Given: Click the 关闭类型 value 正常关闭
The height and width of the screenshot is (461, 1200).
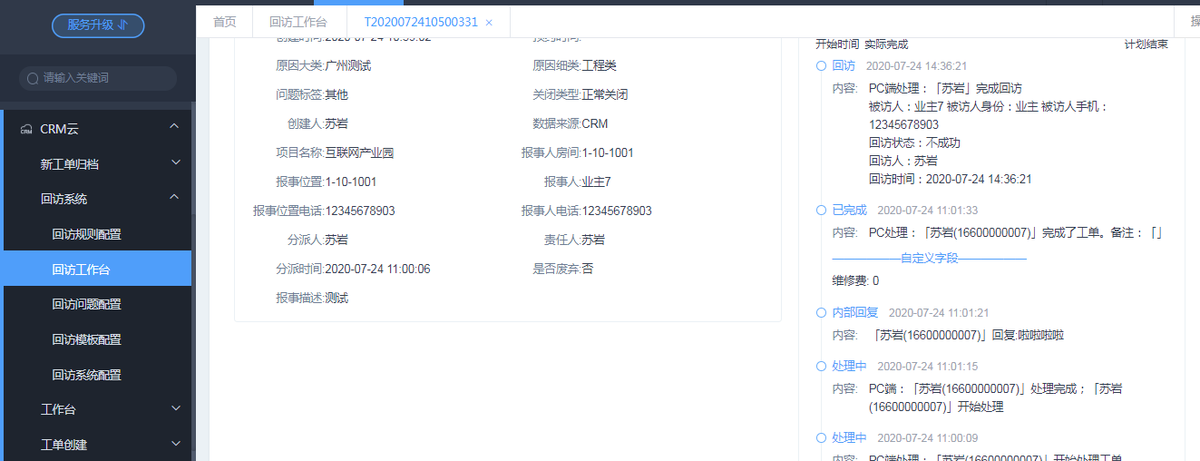Looking at the screenshot, I should pyautogui.click(x=605, y=95).
